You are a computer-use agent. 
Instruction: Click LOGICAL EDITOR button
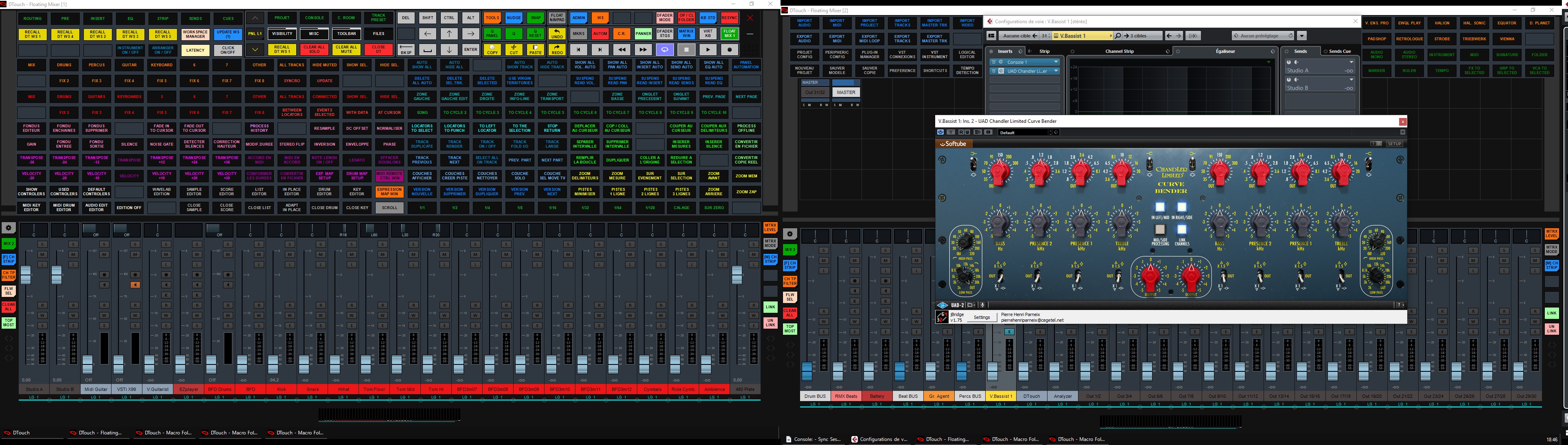click(x=967, y=55)
